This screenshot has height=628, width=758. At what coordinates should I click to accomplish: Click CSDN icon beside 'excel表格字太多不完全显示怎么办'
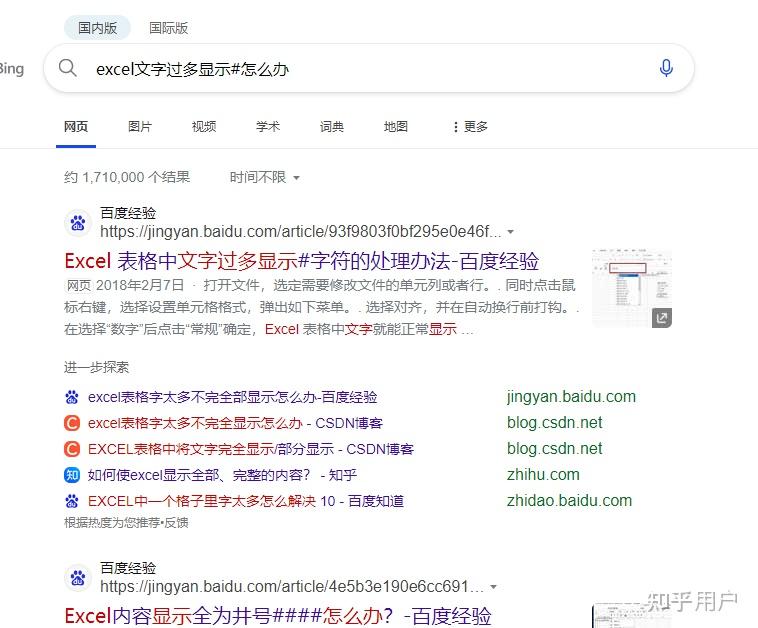tap(72, 423)
